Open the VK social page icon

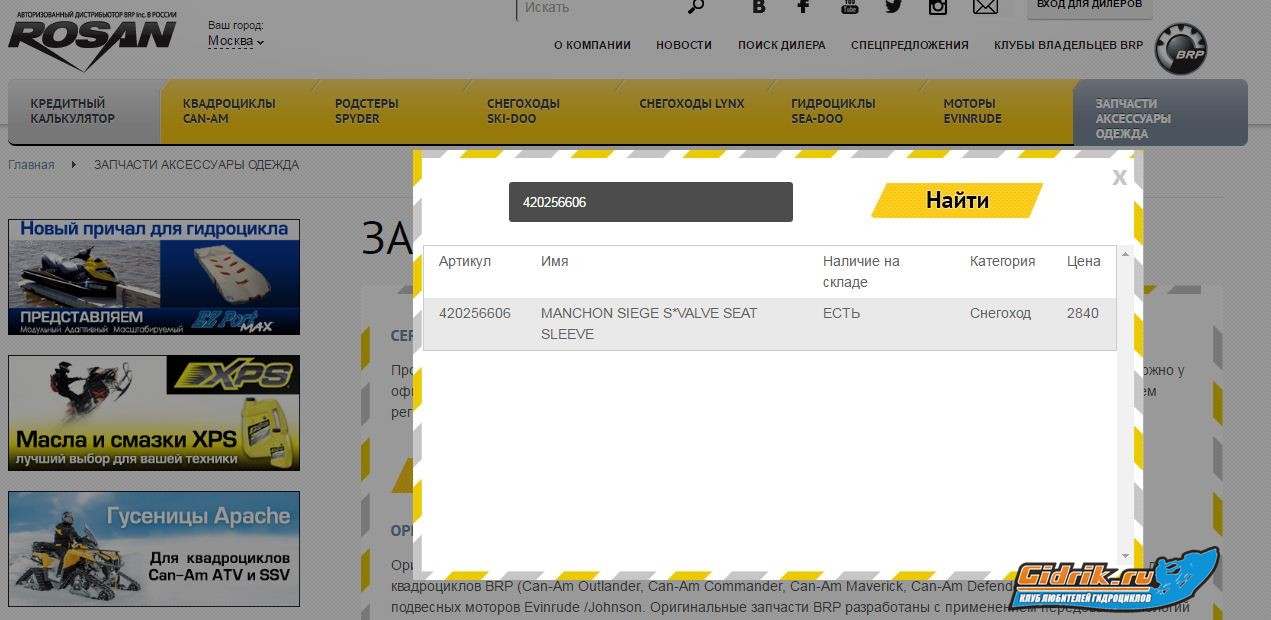coord(759,7)
